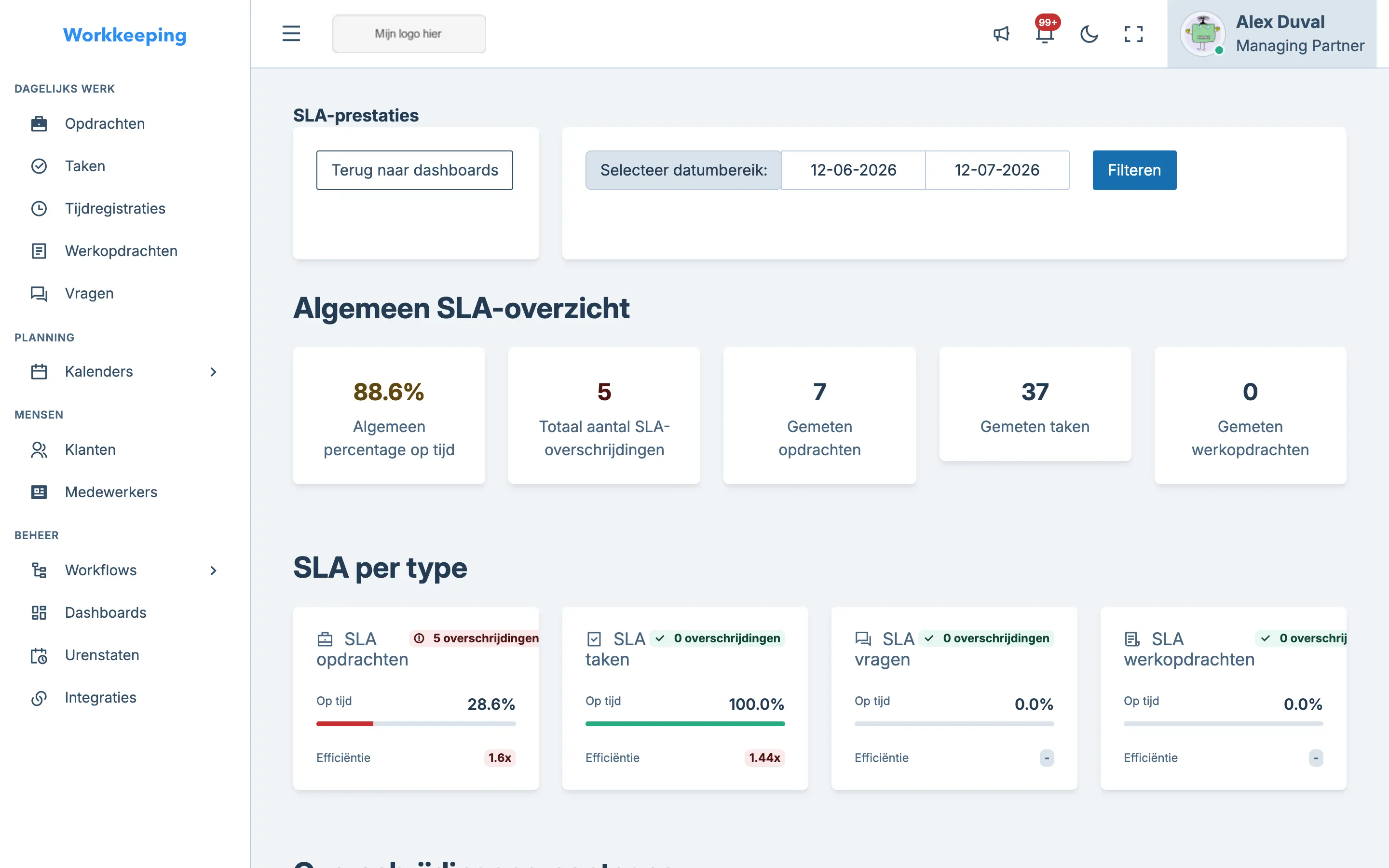Click the 88.6% Algemeen percentage card
1389x868 pixels.
[389, 416]
